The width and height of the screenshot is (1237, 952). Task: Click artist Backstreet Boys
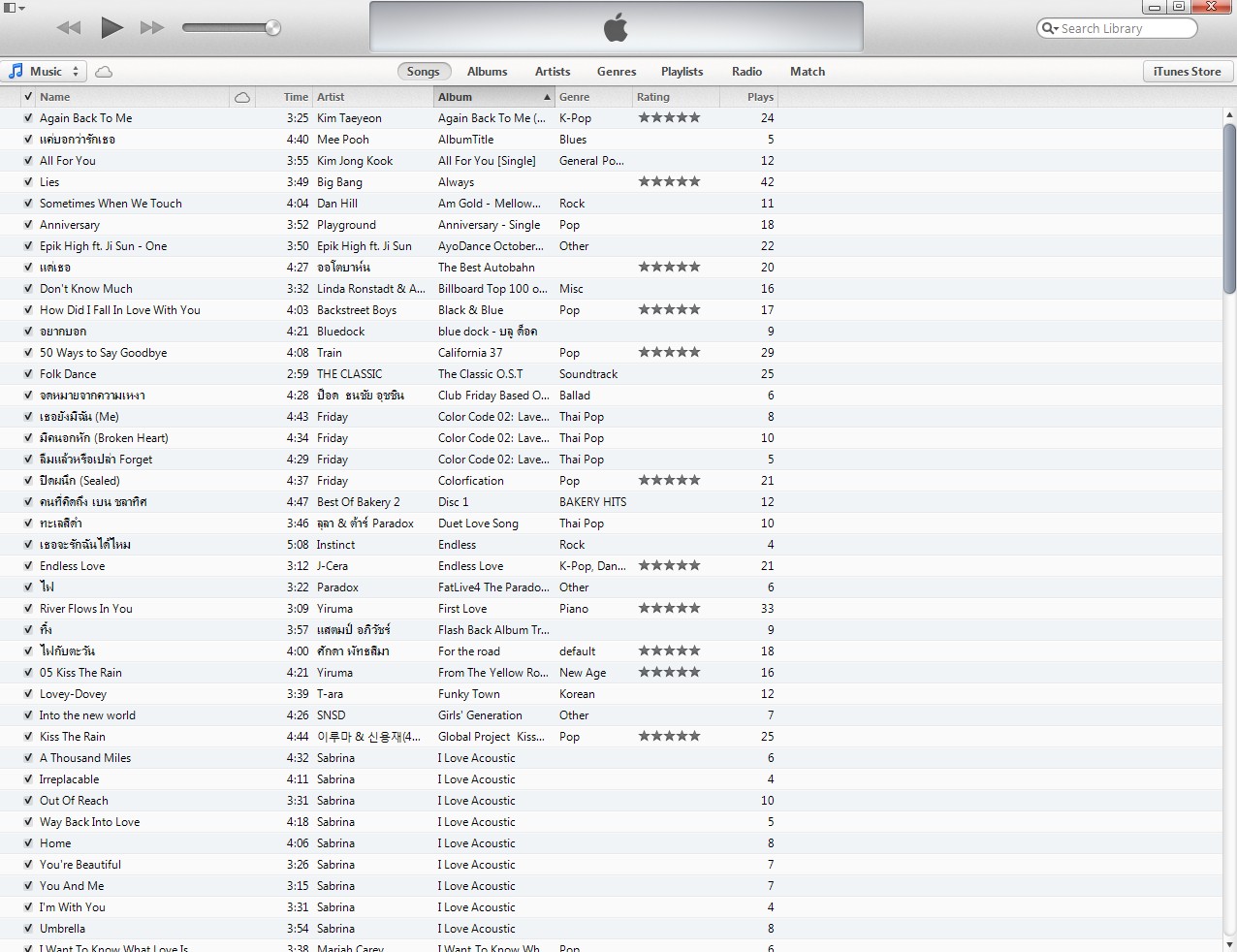tap(357, 310)
